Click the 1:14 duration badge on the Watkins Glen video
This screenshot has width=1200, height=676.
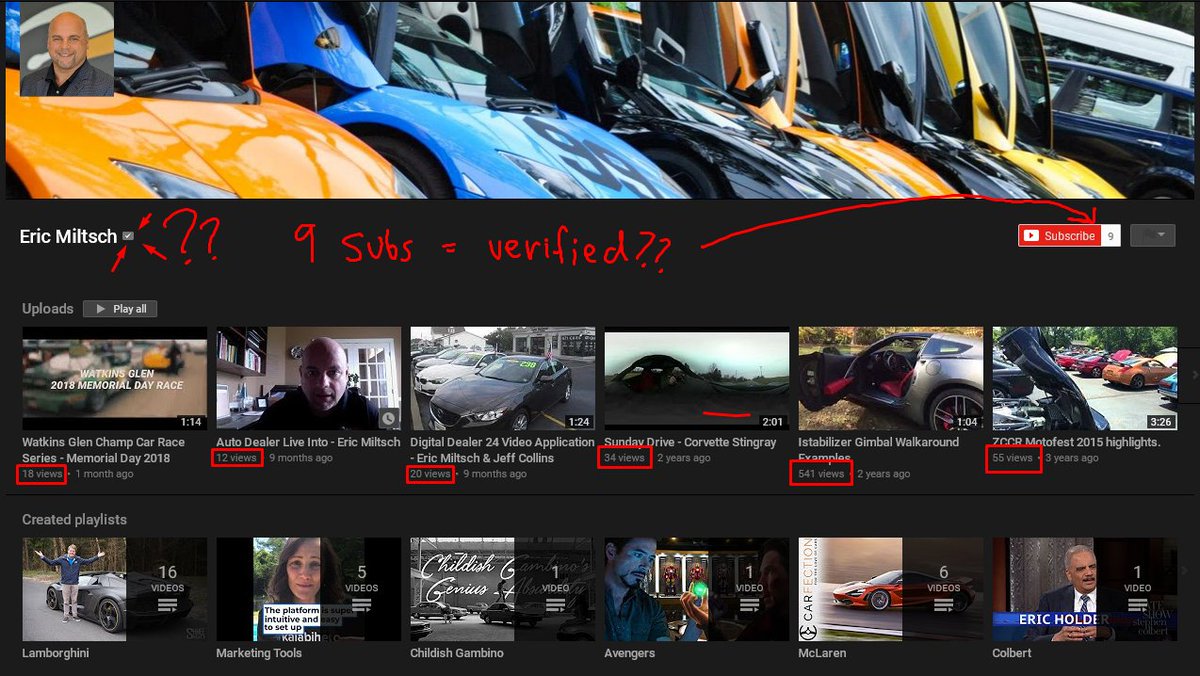click(x=191, y=422)
